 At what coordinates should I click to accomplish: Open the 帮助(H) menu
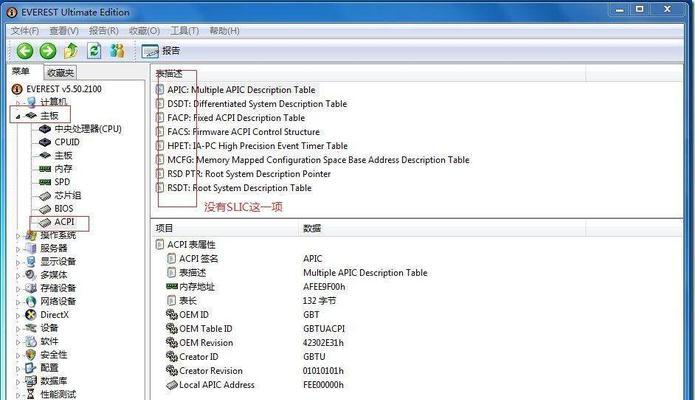[224, 31]
